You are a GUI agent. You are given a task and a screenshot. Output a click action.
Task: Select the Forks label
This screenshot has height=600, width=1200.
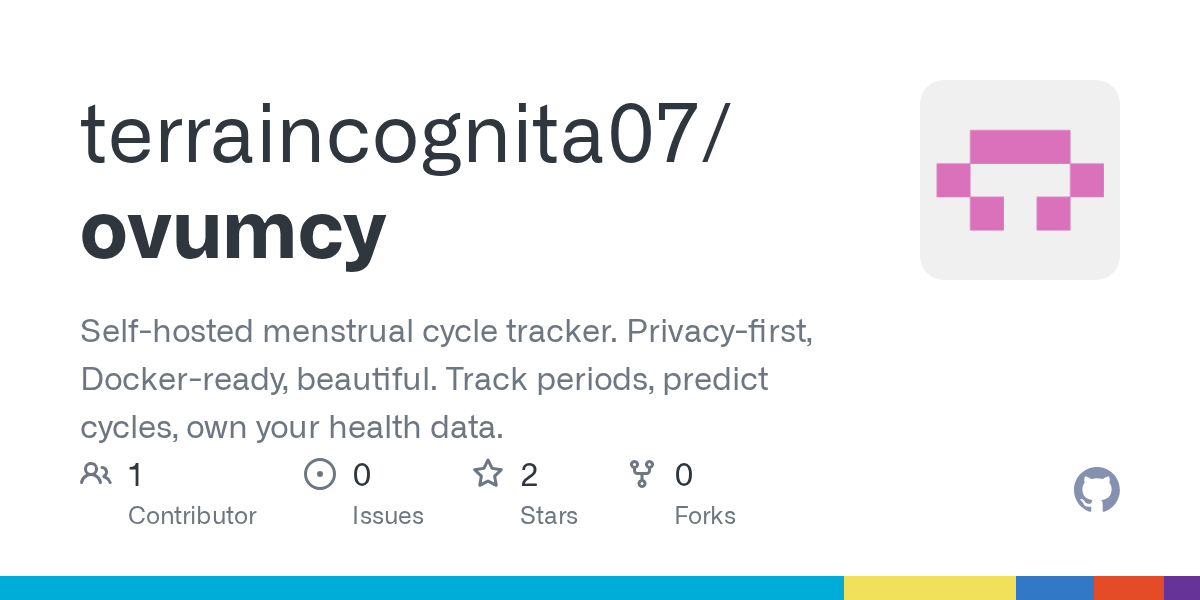point(705,516)
